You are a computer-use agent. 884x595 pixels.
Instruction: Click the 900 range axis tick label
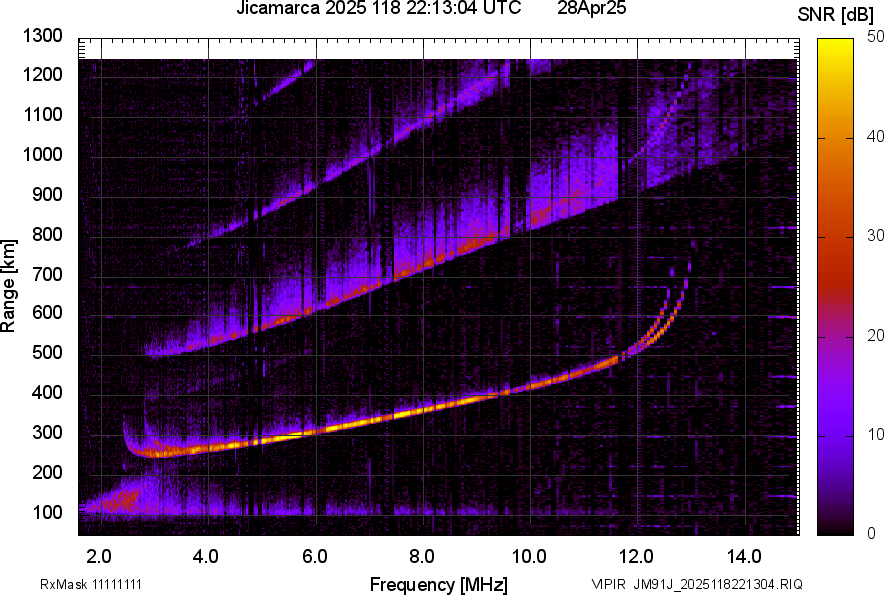tap(47, 194)
